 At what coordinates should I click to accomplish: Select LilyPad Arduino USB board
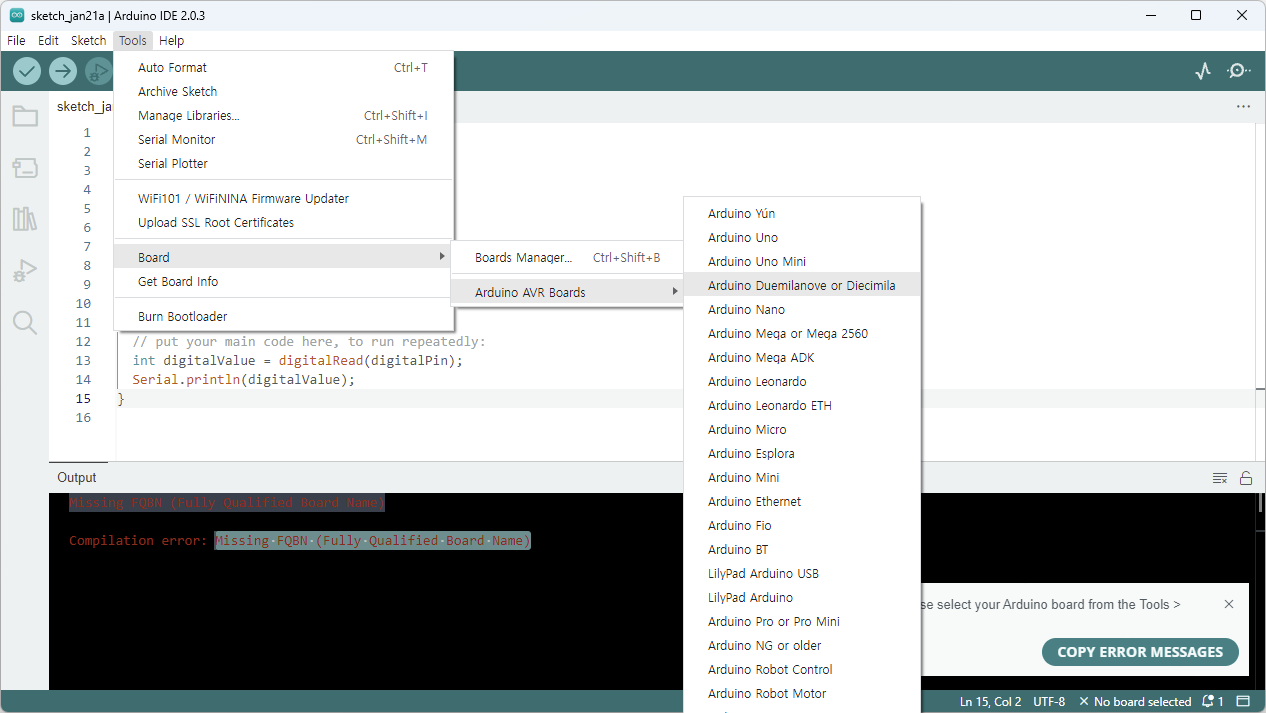[802, 574]
